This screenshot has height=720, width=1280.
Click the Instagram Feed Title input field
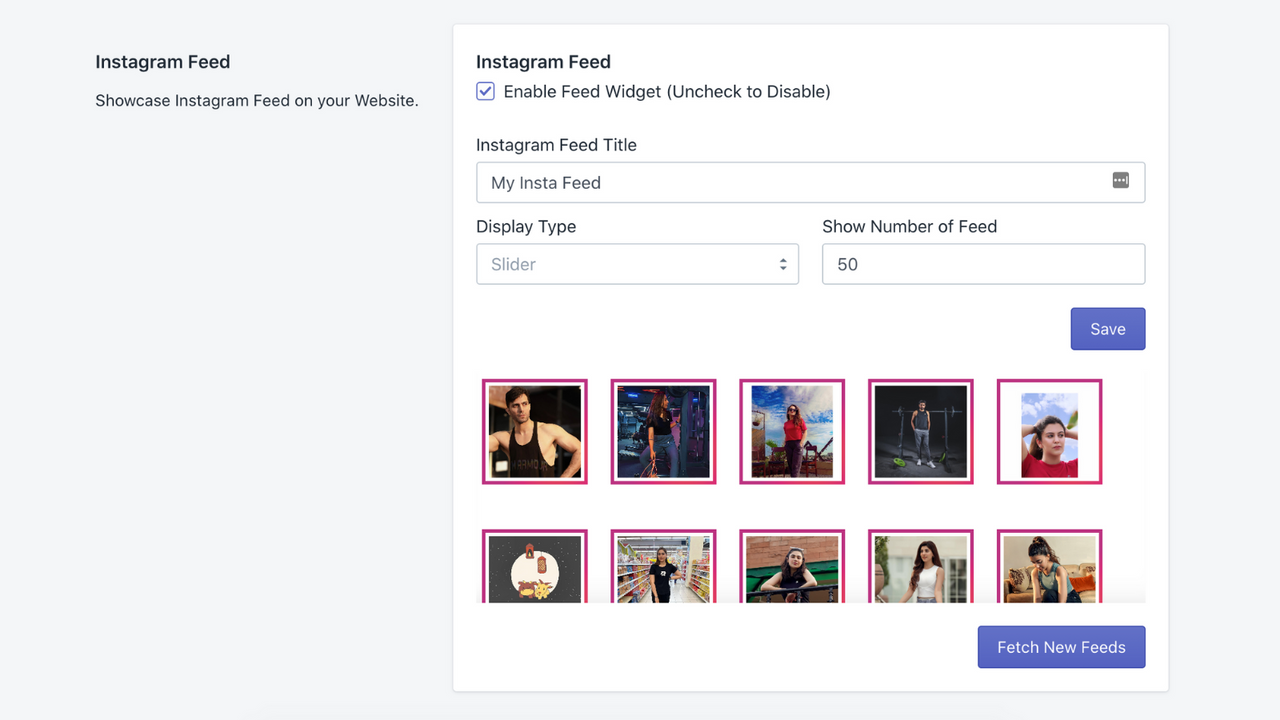point(810,183)
